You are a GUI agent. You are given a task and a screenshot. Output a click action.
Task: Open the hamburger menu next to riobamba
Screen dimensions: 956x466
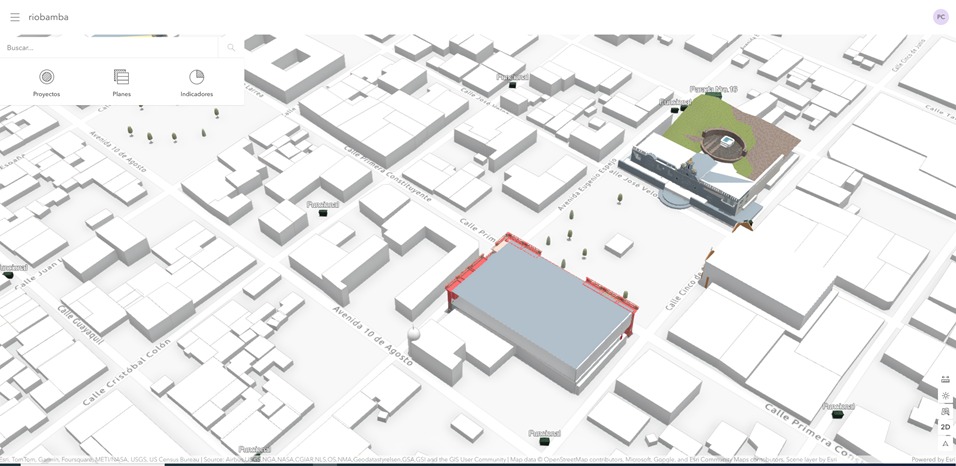(x=14, y=17)
